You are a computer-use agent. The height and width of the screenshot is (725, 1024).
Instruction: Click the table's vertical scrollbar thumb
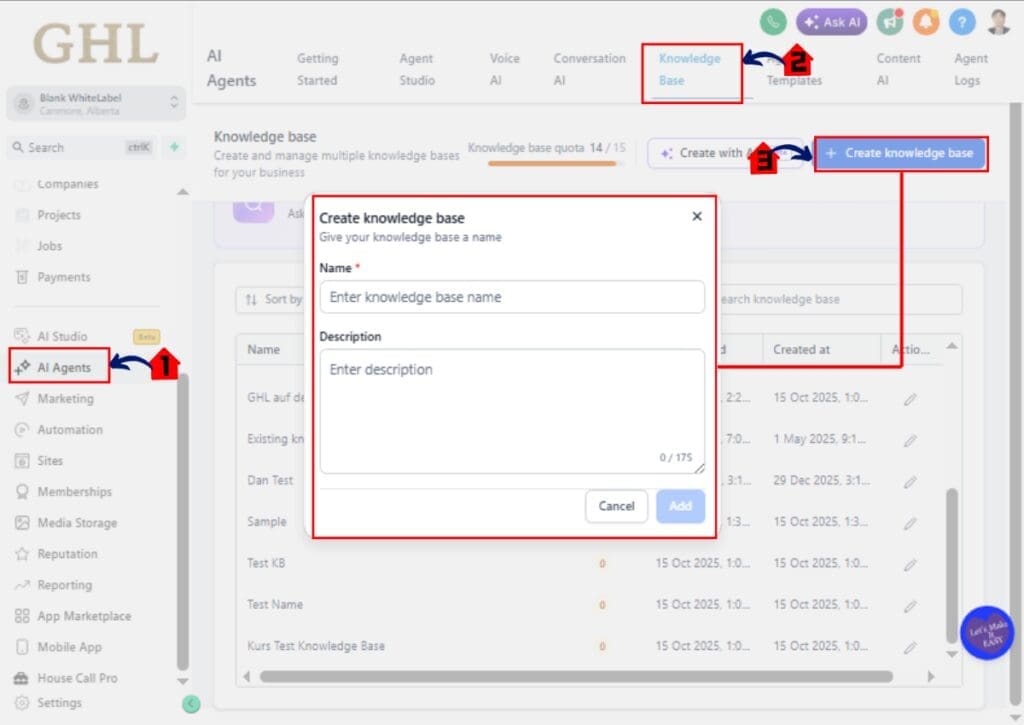(952, 565)
